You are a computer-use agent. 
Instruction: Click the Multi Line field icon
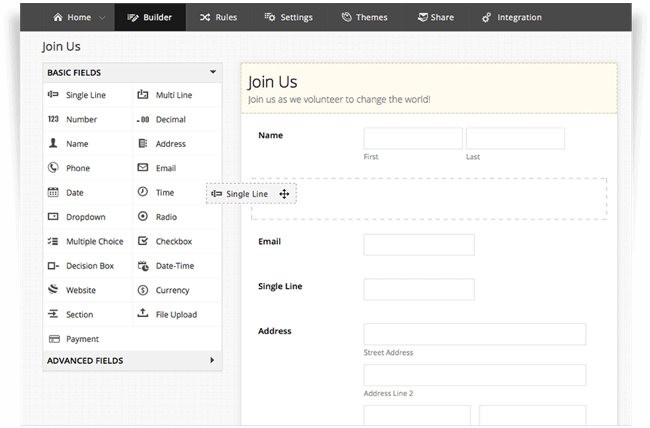coord(143,95)
